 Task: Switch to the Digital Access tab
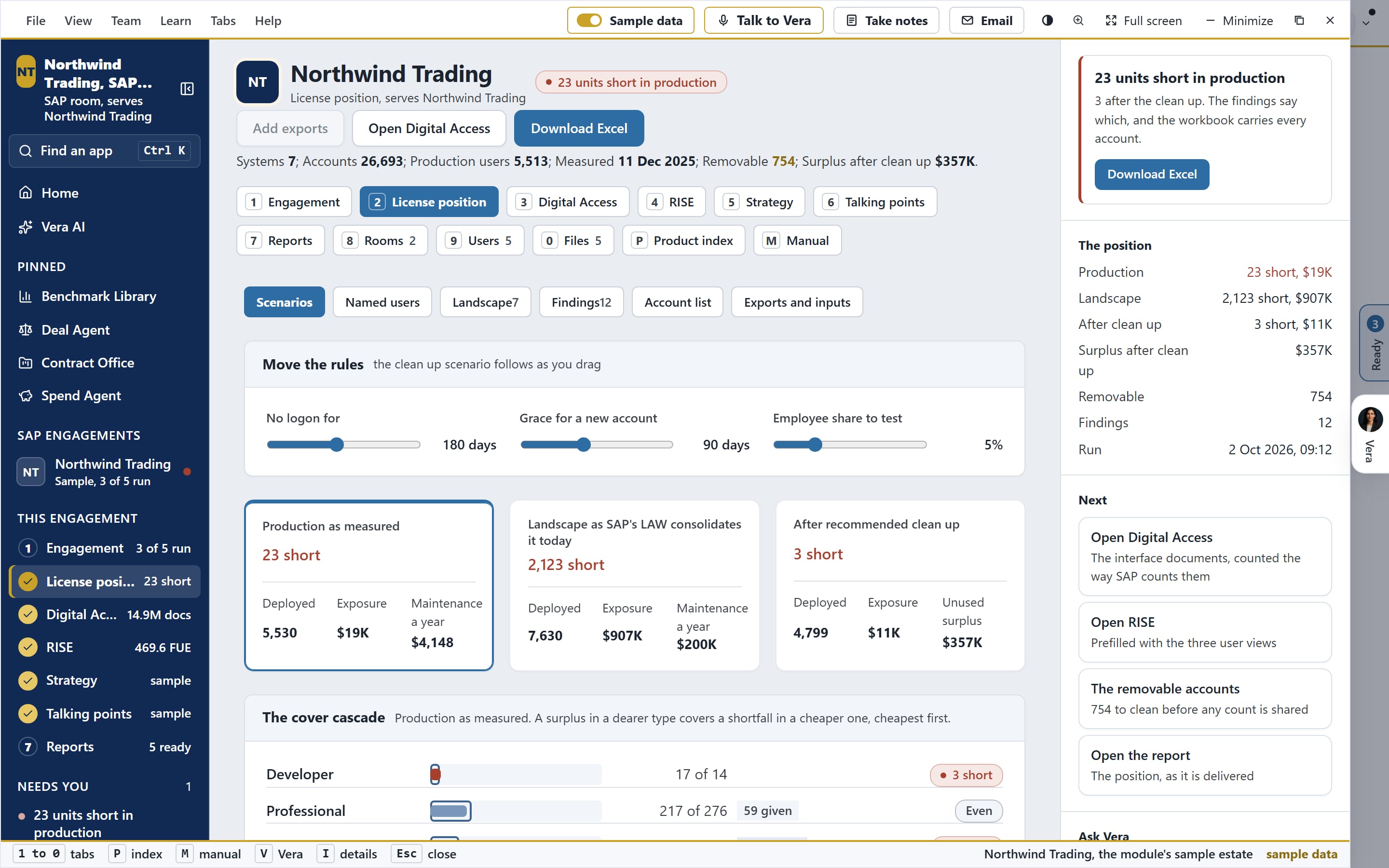pyautogui.click(x=568, y=202)
